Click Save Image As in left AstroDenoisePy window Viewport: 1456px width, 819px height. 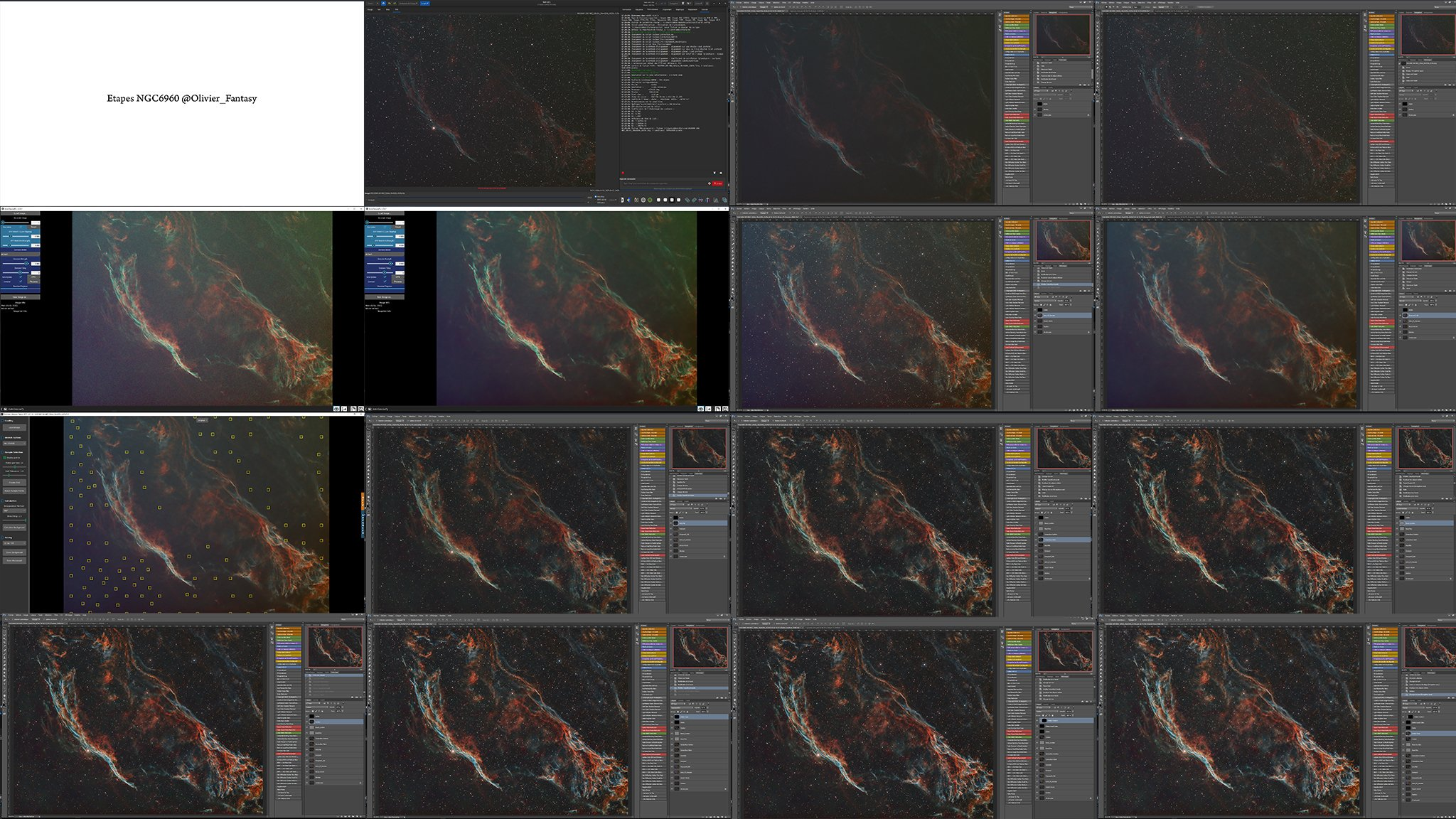point(20,297)
